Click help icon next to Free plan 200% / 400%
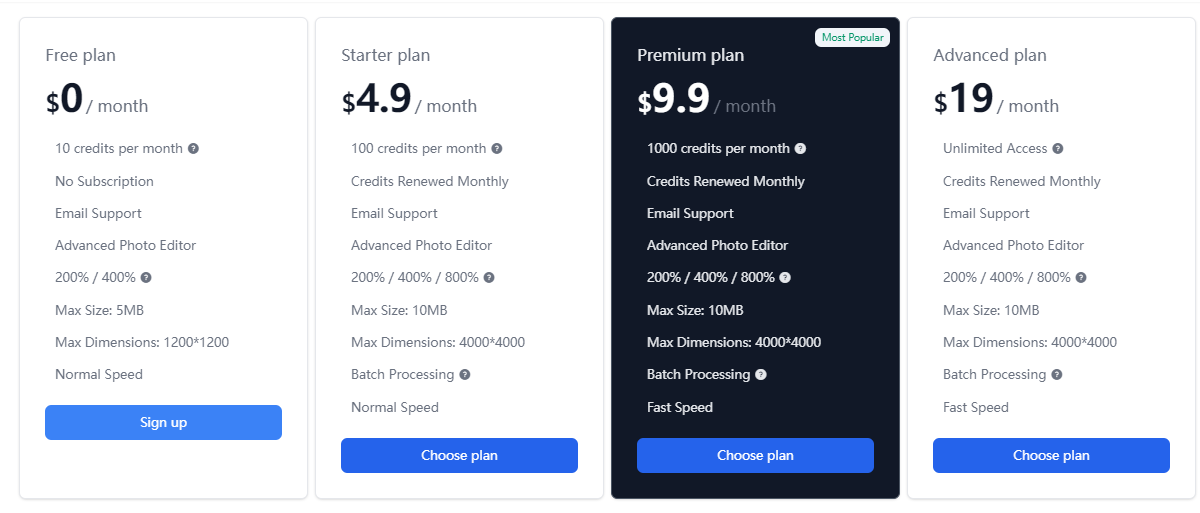This screenshot has width=1200, height=513. point(146,277)
